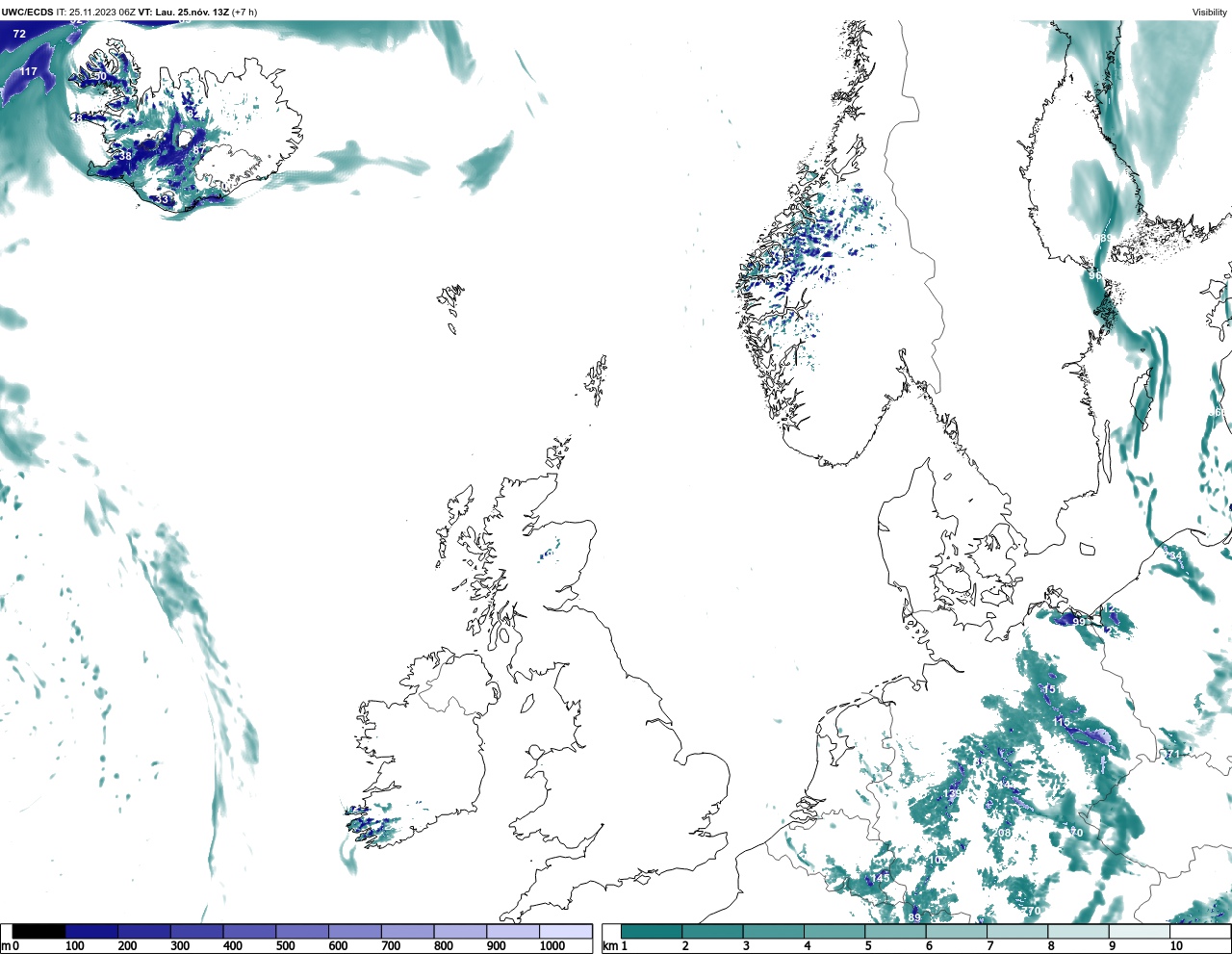
Task: Click the '270' visibility value on map
Action: pyautogui.click(x=1032, y=911)
